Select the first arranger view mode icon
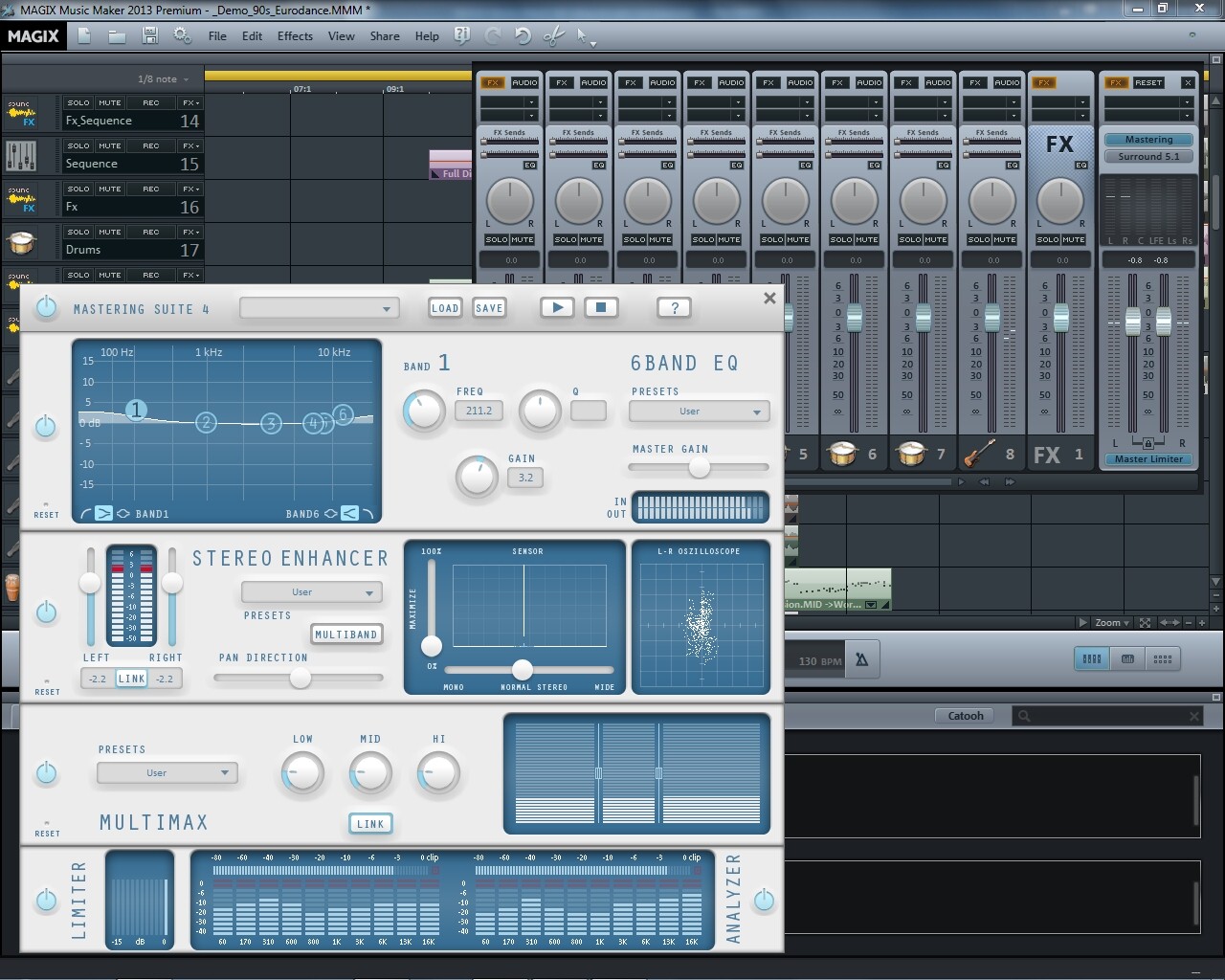The height and width of the screenshot is (980, 1225). tap(1091, 658)
